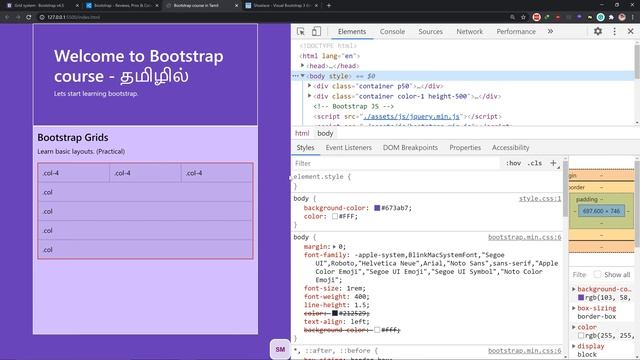Expand computed box-sizing property
This screenshot has height=360, width=640.
pos(573,308)
